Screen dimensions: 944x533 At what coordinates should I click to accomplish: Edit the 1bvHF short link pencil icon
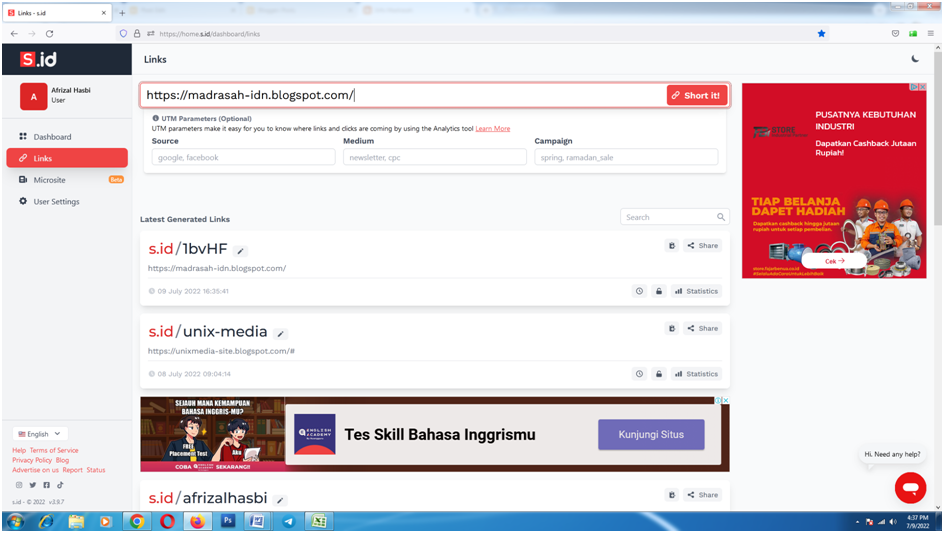pyautogui.click(x=240, y=251)
